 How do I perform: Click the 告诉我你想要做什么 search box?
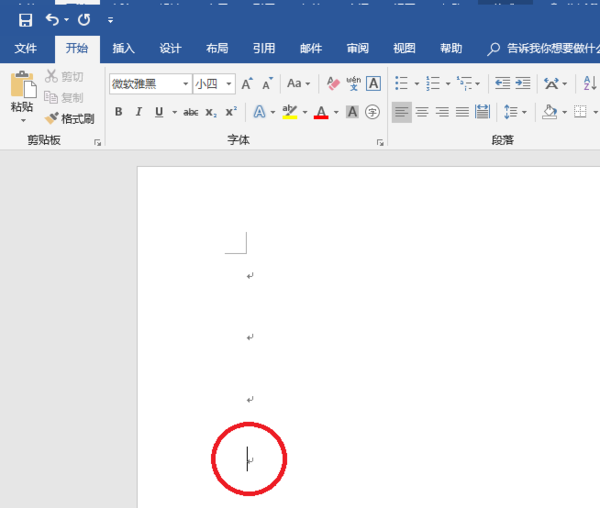pos(543,48)
